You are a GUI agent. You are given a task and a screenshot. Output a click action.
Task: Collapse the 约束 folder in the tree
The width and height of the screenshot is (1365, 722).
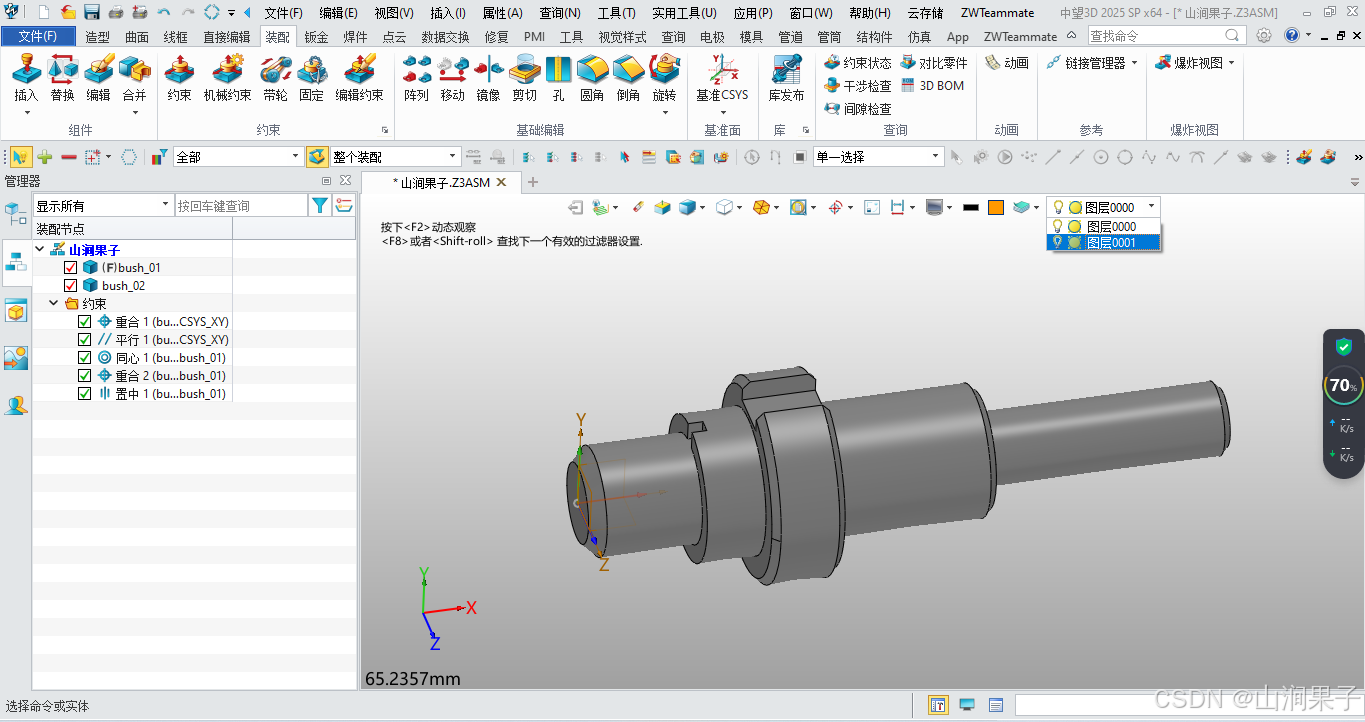[54, 304]
